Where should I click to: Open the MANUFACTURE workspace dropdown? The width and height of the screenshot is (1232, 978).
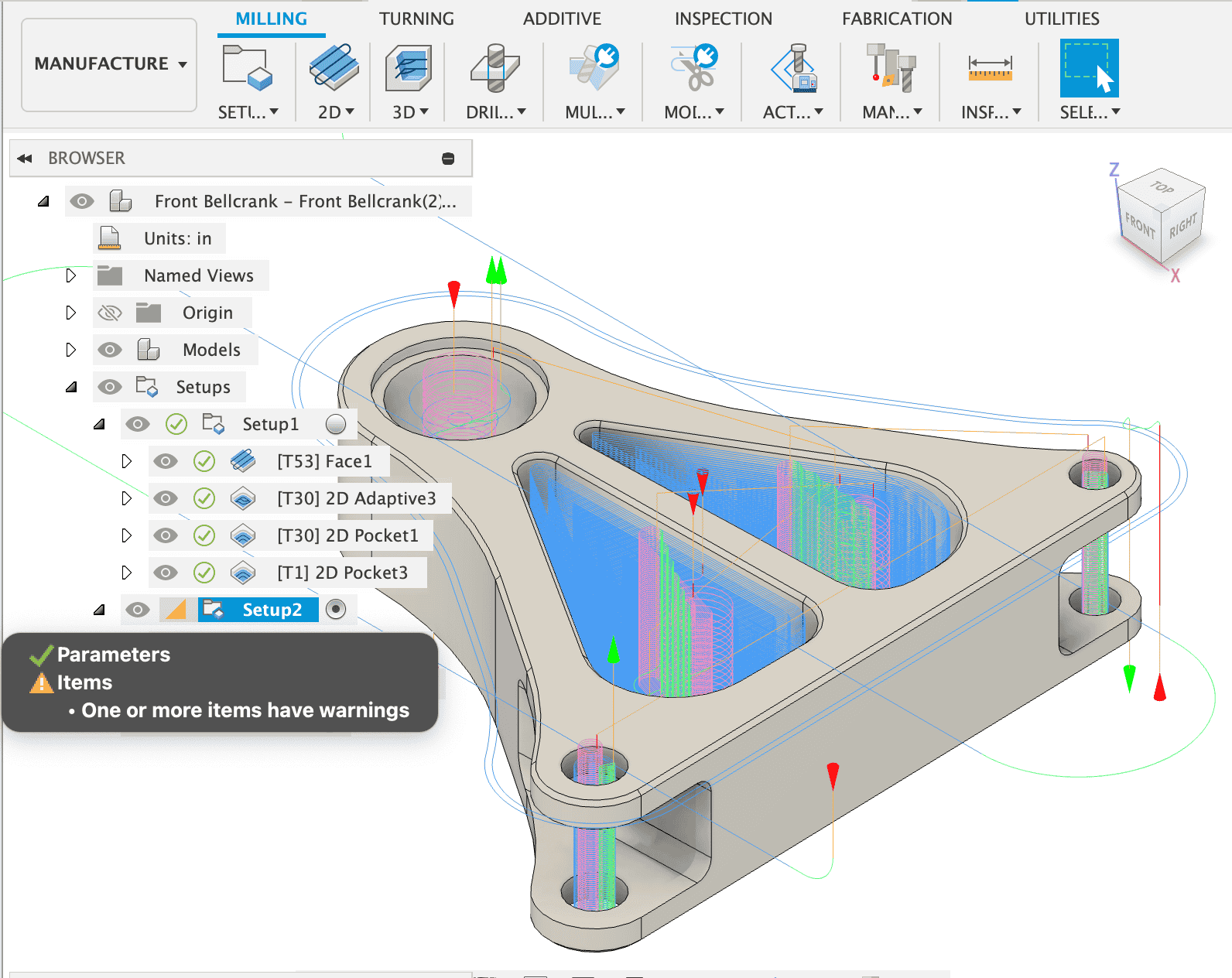coord(109,64)
